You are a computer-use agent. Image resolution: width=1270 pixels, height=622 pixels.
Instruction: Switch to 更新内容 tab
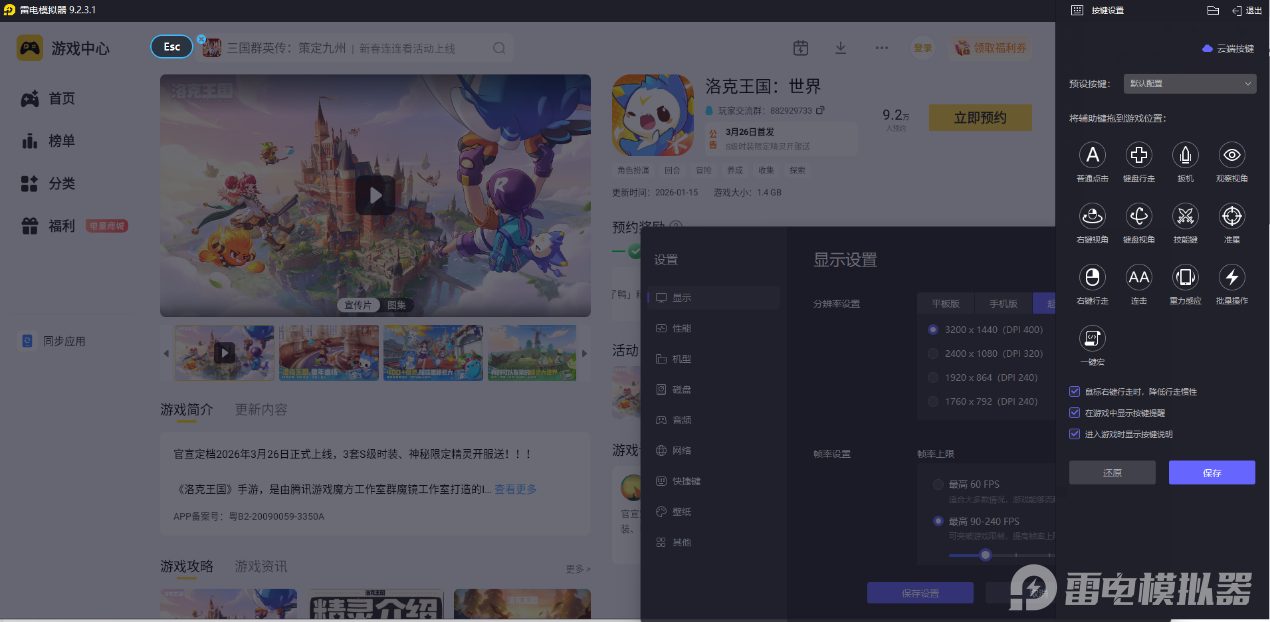click(x=261, y=409)
